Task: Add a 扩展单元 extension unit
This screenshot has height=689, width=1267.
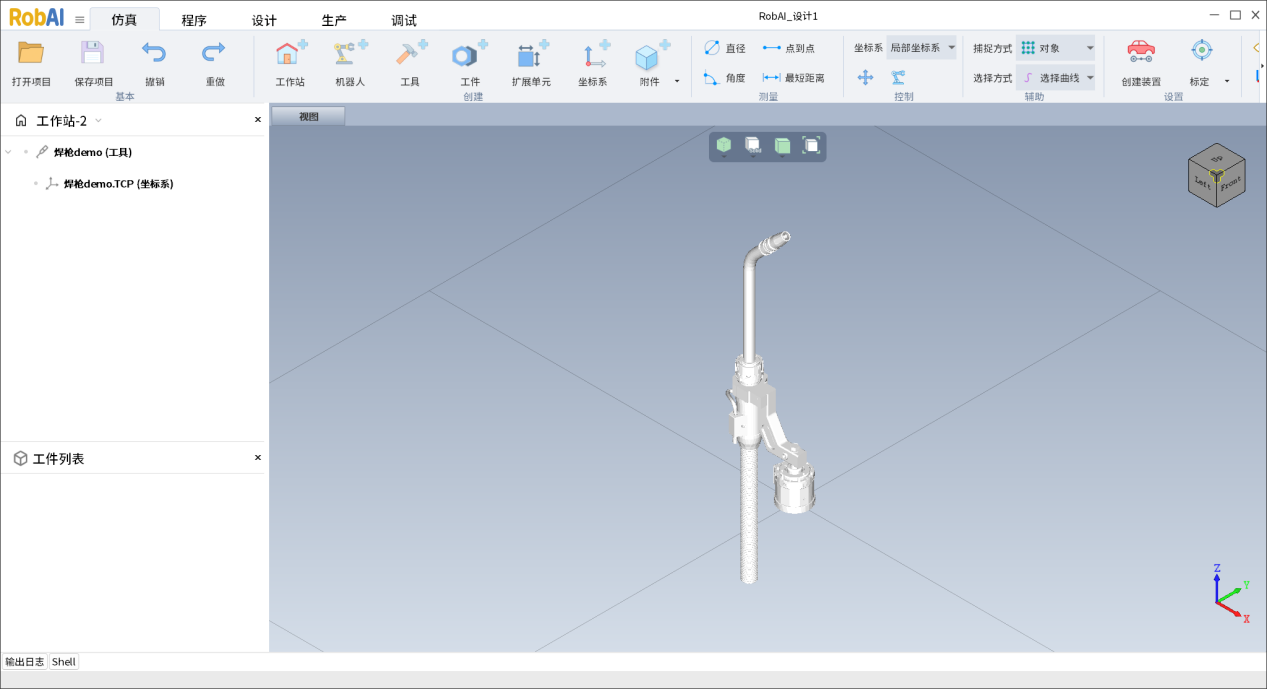Action: pyautogui.click(x=531, y=53)
